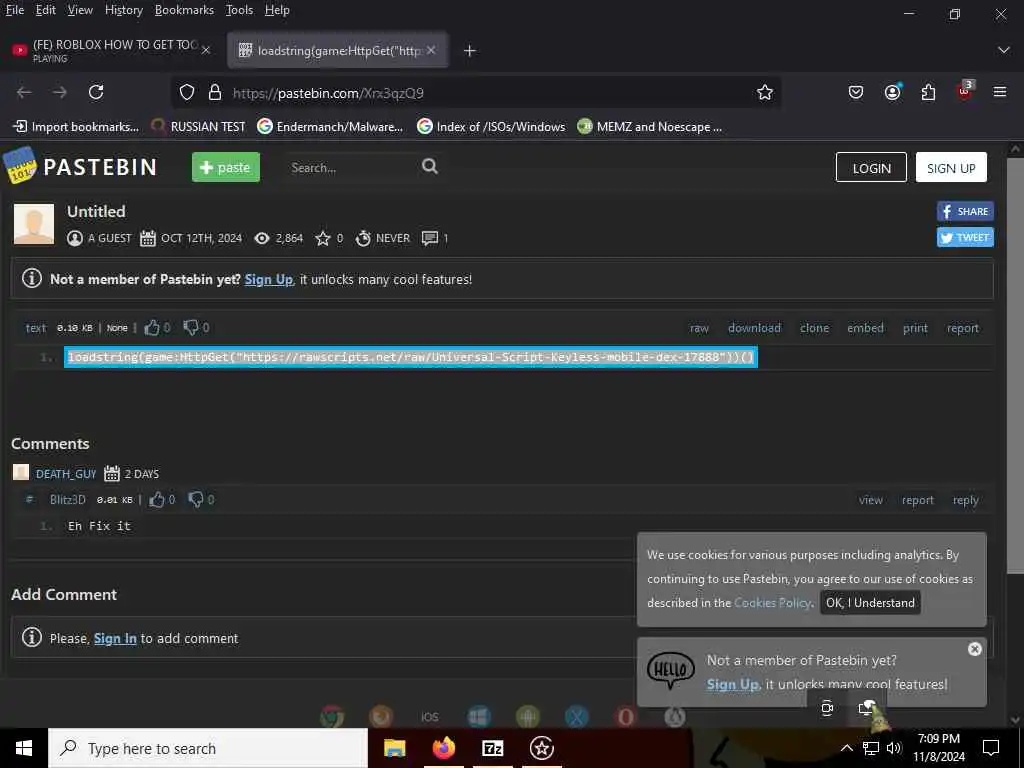Click the LOGIN button
This screenshot has width=1024, height=768.
tap(871, 167)
